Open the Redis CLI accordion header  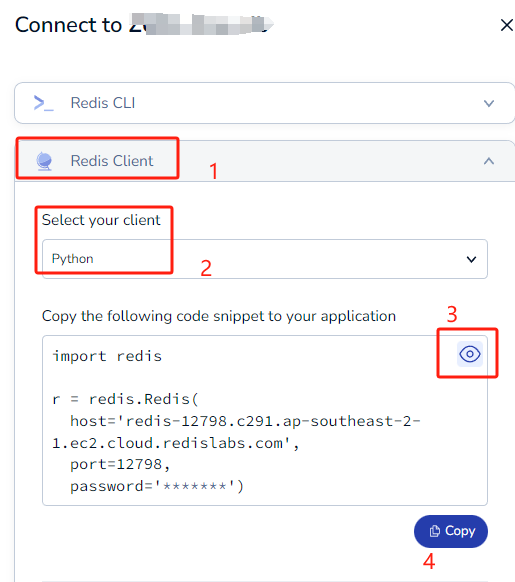pos(265,103)
